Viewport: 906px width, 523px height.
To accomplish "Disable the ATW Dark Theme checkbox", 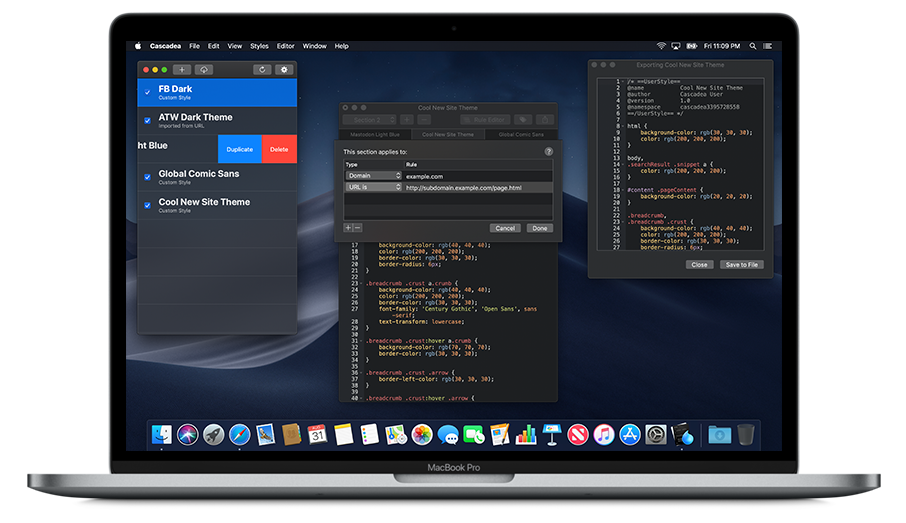I will (x=148, y=121).
